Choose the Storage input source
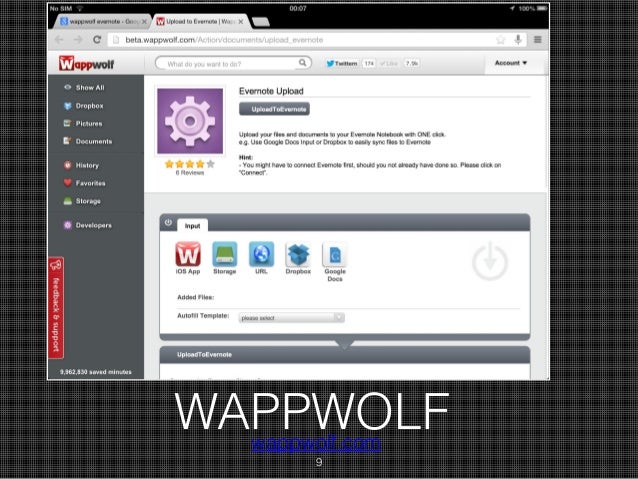638x479 pixels. 225,258
